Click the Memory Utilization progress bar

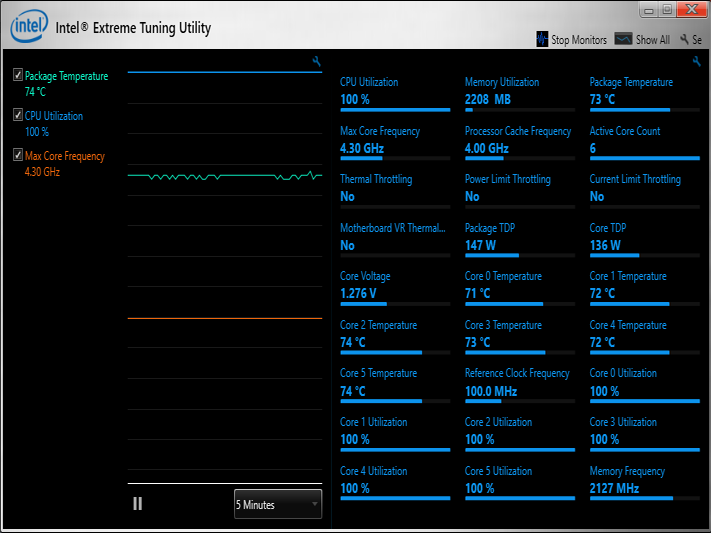(520, 110)
